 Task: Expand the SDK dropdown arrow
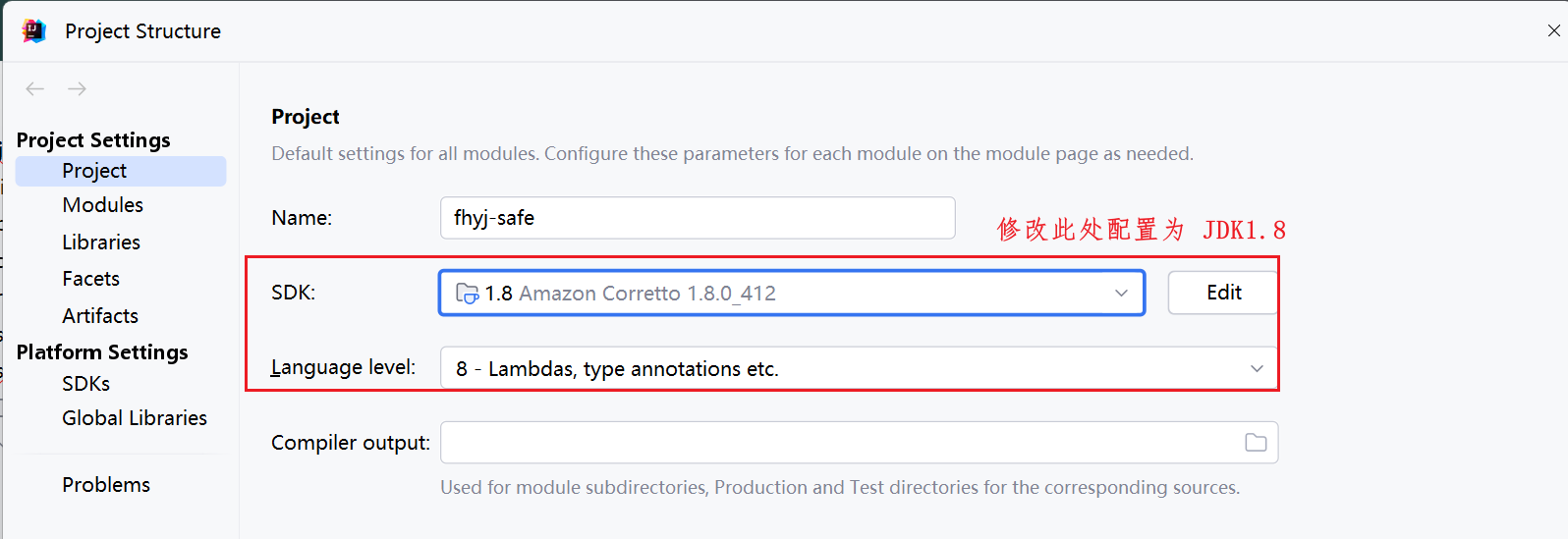pos(1121,294)
